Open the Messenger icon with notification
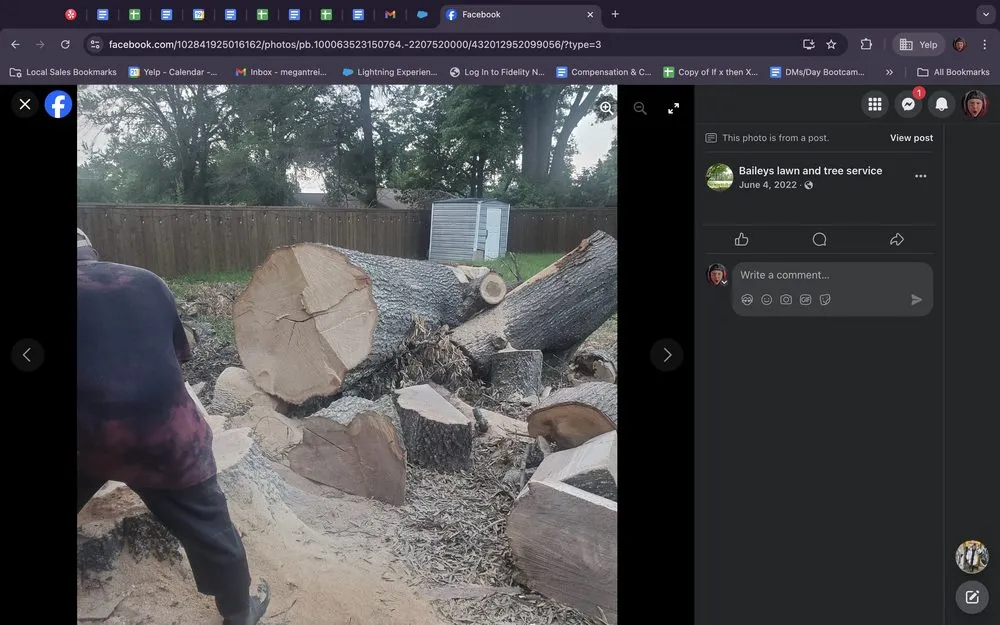1000x625 pixels. [x=908, y=104]
